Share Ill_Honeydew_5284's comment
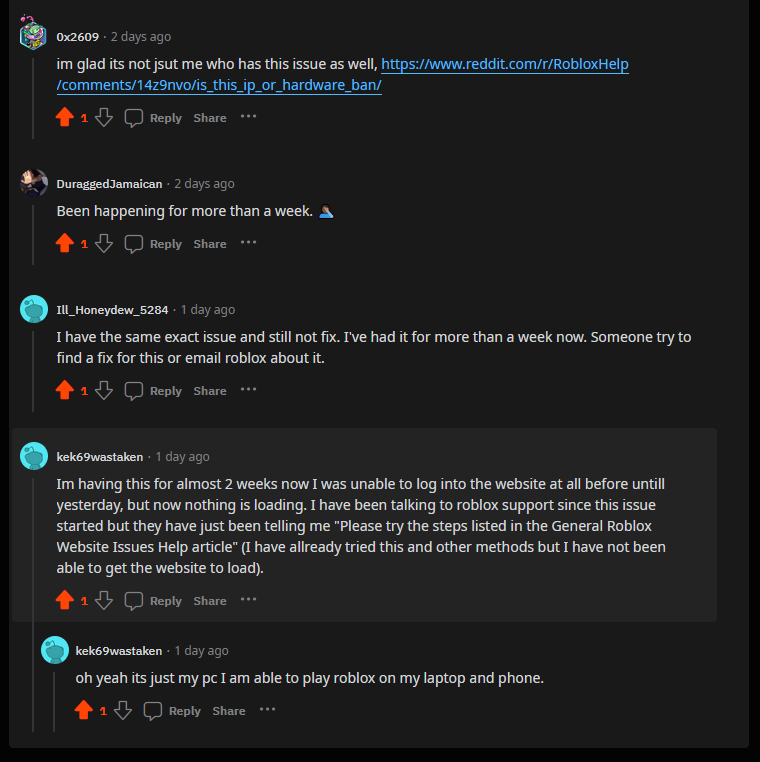Screen dimensions: 760x762 (210, 391)
